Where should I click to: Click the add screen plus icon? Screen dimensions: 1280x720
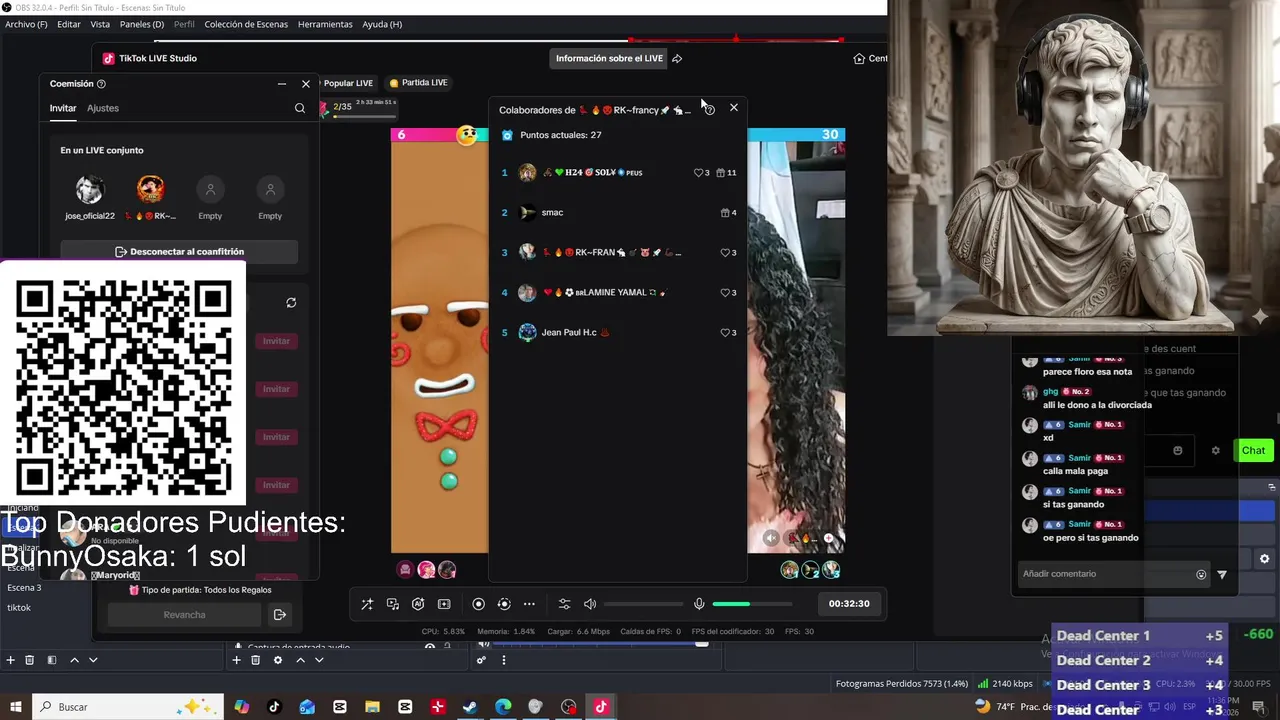point(444,604)
